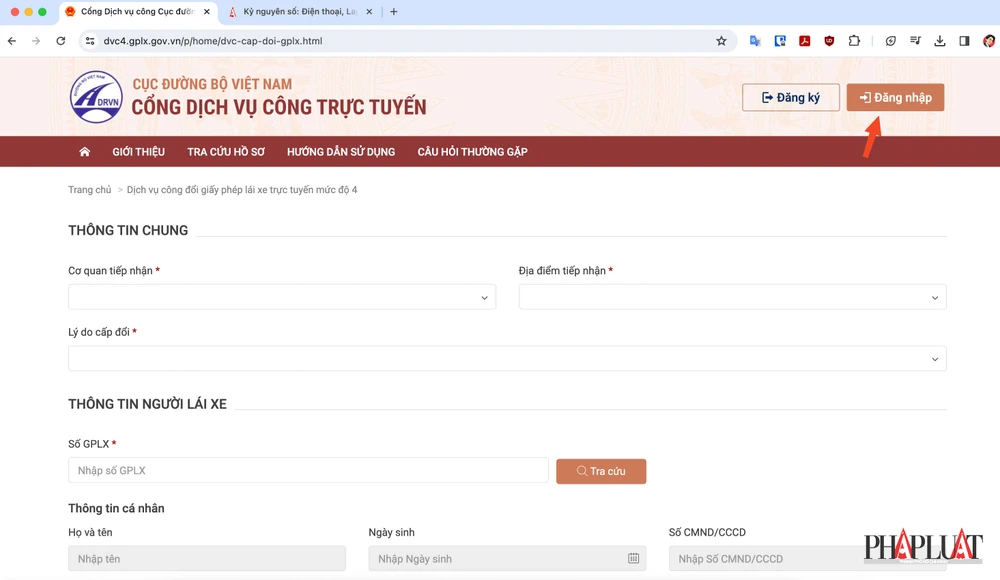
Task: Open the 'Cơ quan tiếp nhận' dropdown
Action: pos(281,296)
